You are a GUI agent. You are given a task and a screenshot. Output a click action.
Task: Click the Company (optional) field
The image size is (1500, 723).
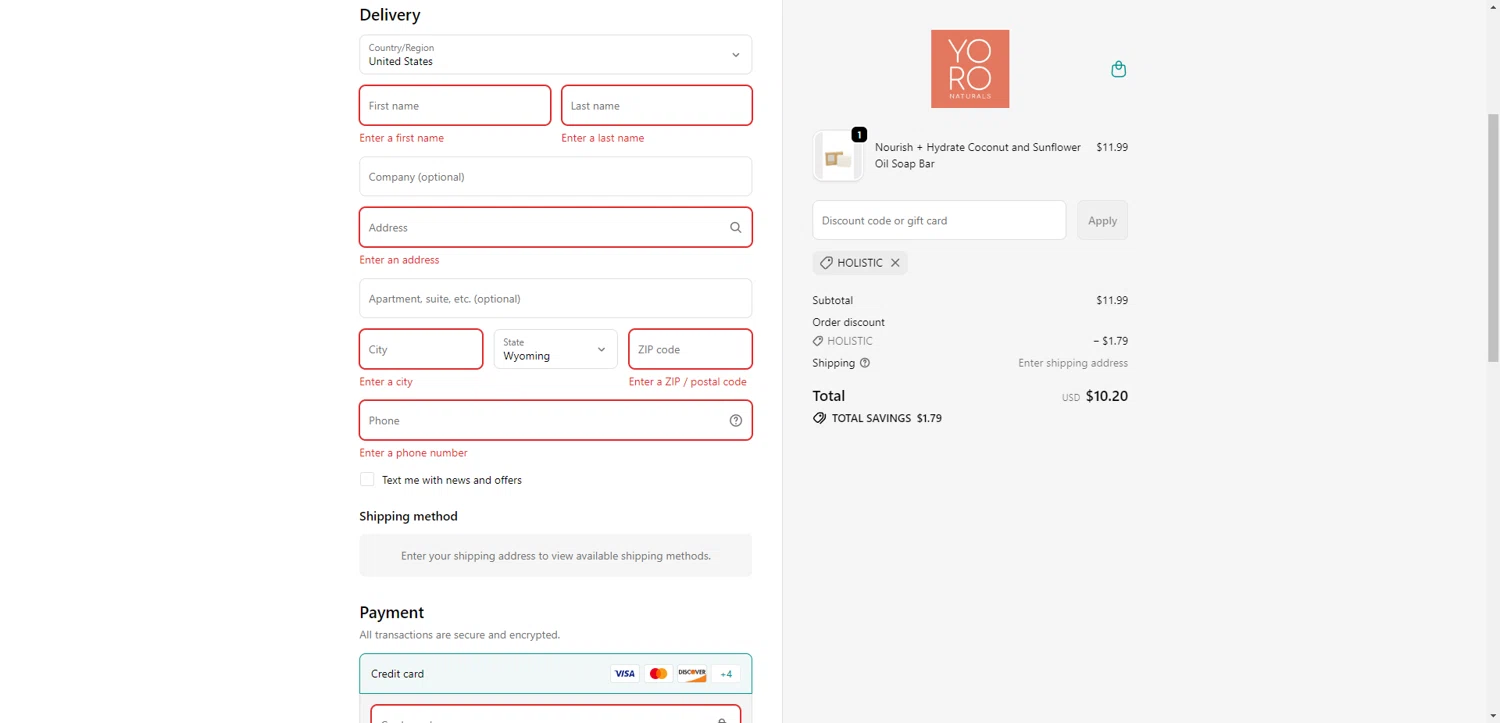coord(555,176)
